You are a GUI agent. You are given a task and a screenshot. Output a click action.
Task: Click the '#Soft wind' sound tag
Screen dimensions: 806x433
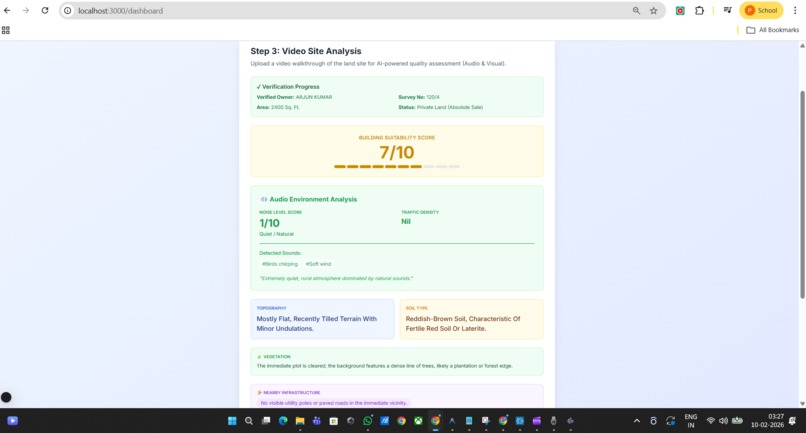click(x=318, y=264)
